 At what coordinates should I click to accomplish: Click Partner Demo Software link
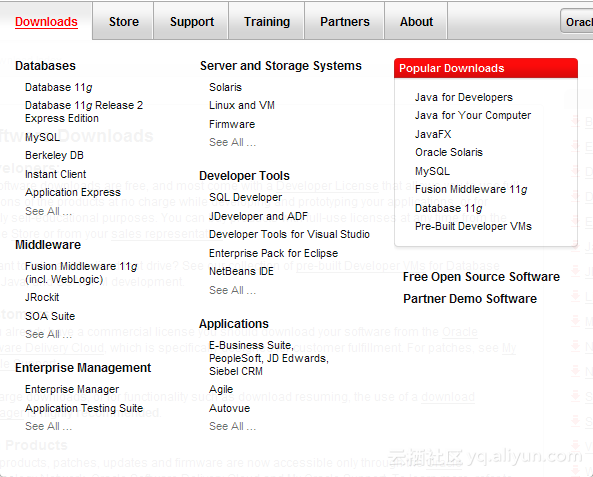470,299
